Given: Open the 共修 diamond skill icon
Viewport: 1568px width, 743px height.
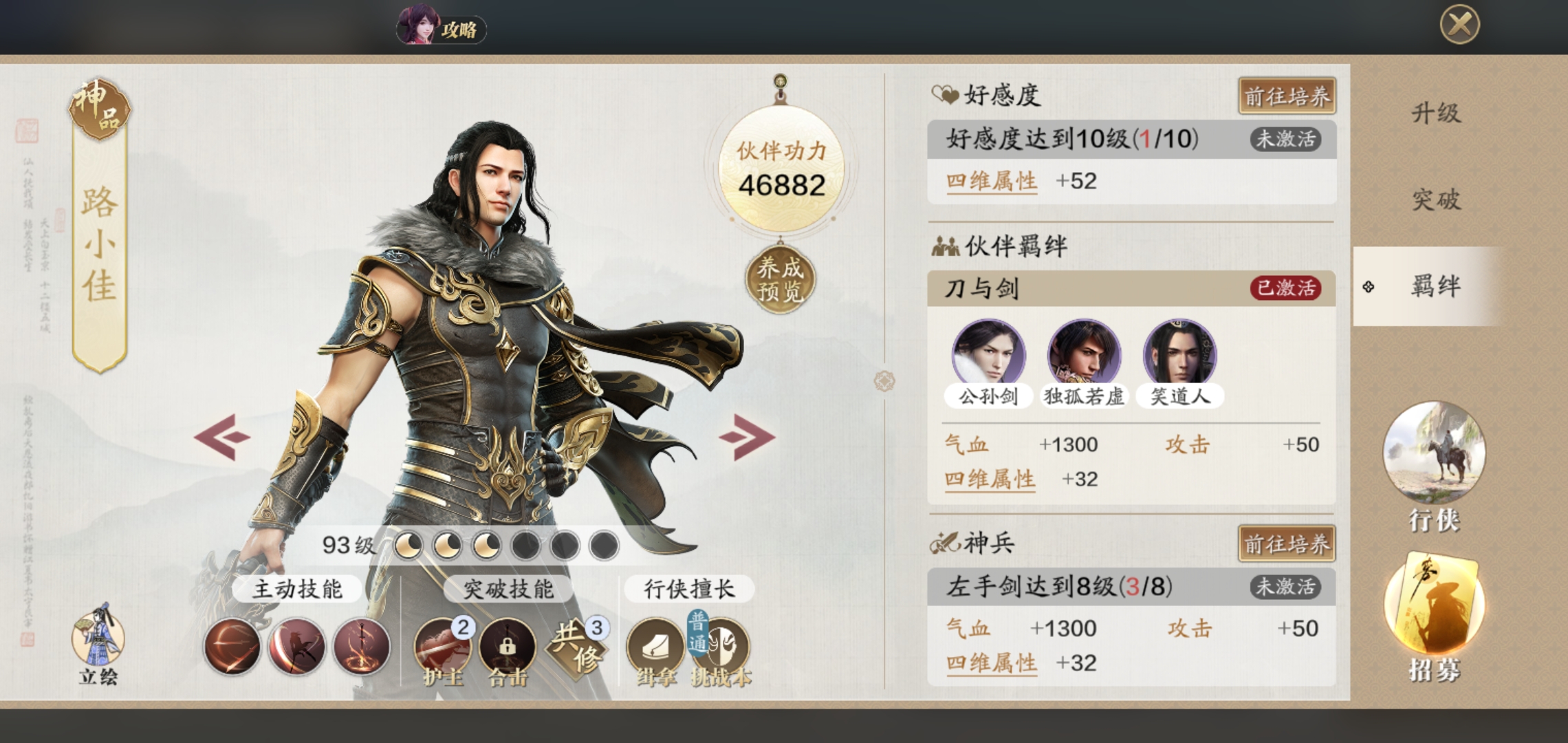Looking at the screenshot, I should tap(575, 649).
